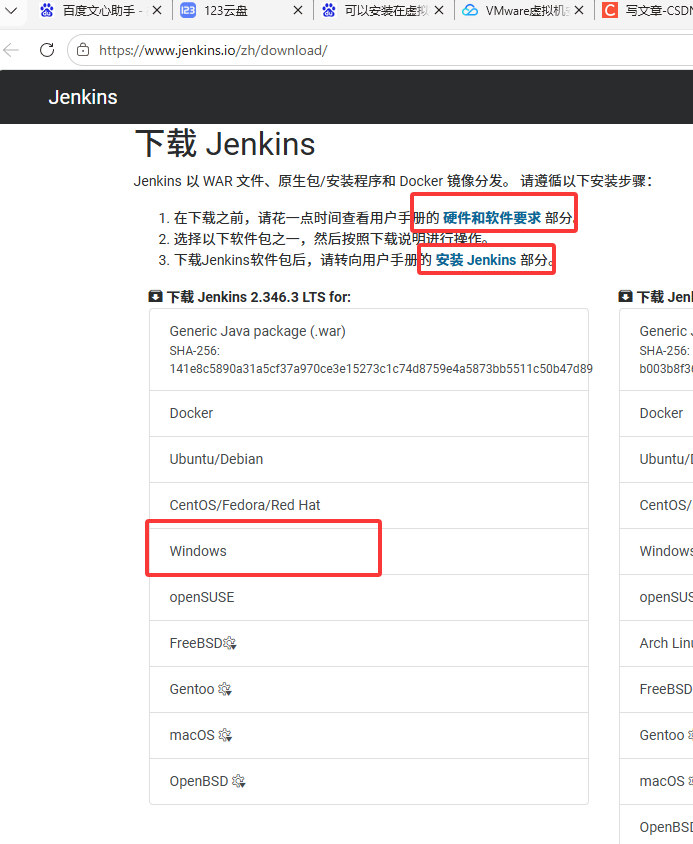The height and width of the screenshot is (844, 693).
Task: Click the download icon before 下载 Jenkins 2.346.3 LTS
Action: 156,297
